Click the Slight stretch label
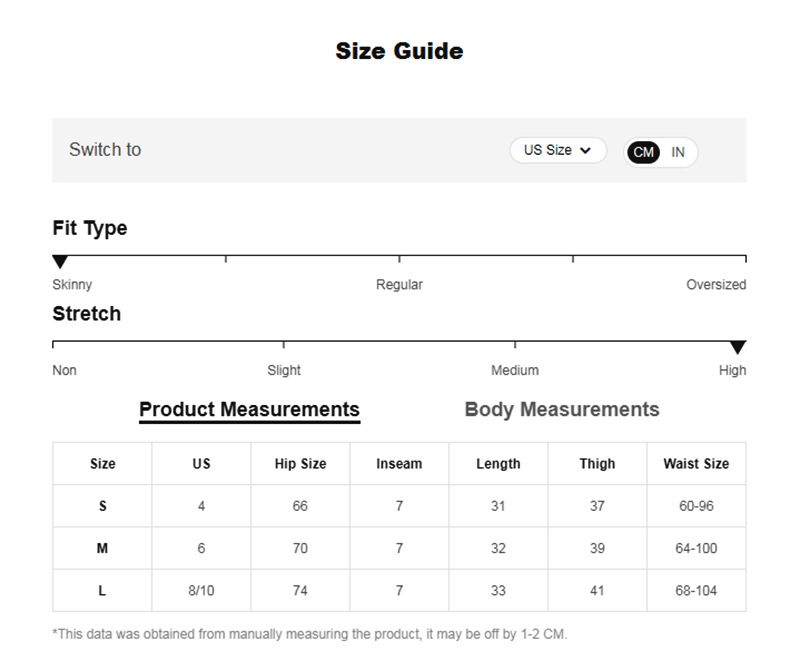This screenshot has width=800, height=661. click(284, 370)
